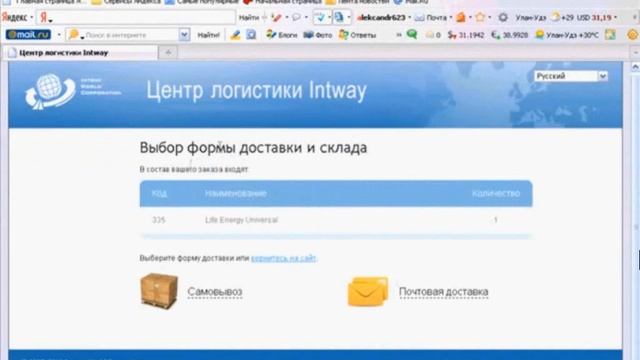Click the Улан-Удэ city label in the Yandex toolbar

click(x=531, y=18)
